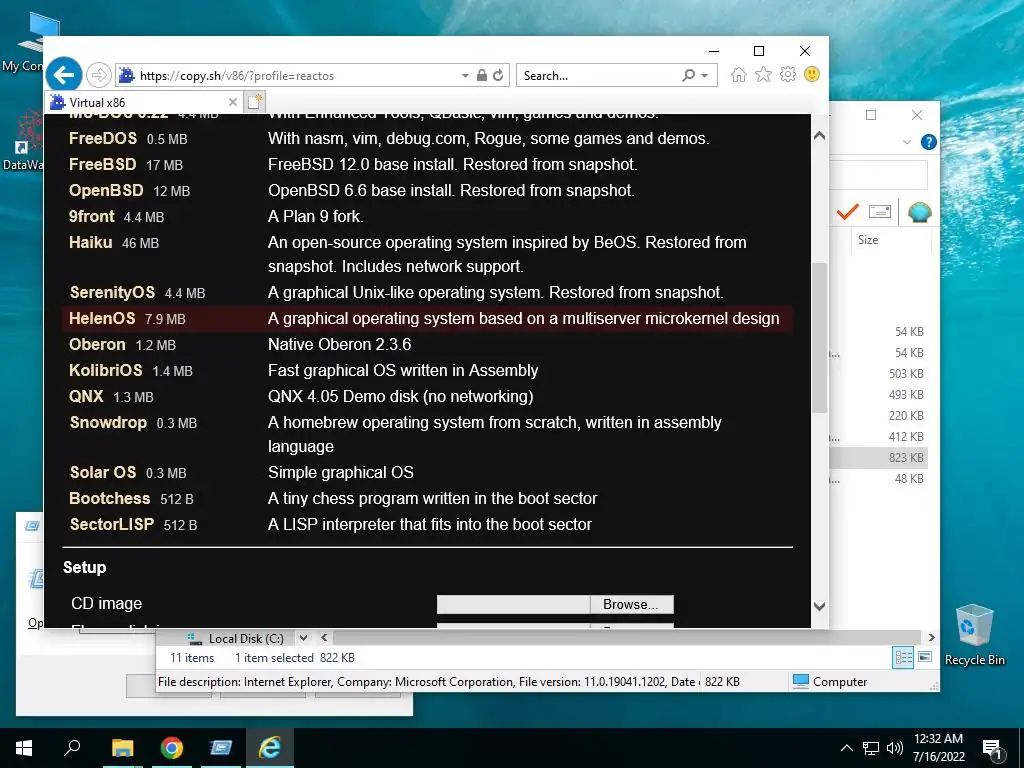
Task: Launch OpenBSD profile
Action: pos(106,191)
